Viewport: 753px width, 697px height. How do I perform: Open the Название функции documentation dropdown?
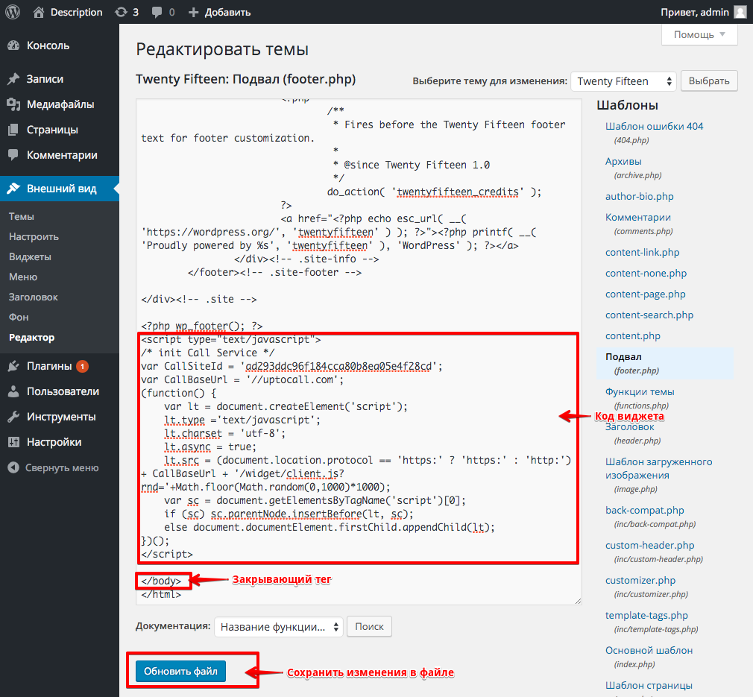click(x=279, y=627)
